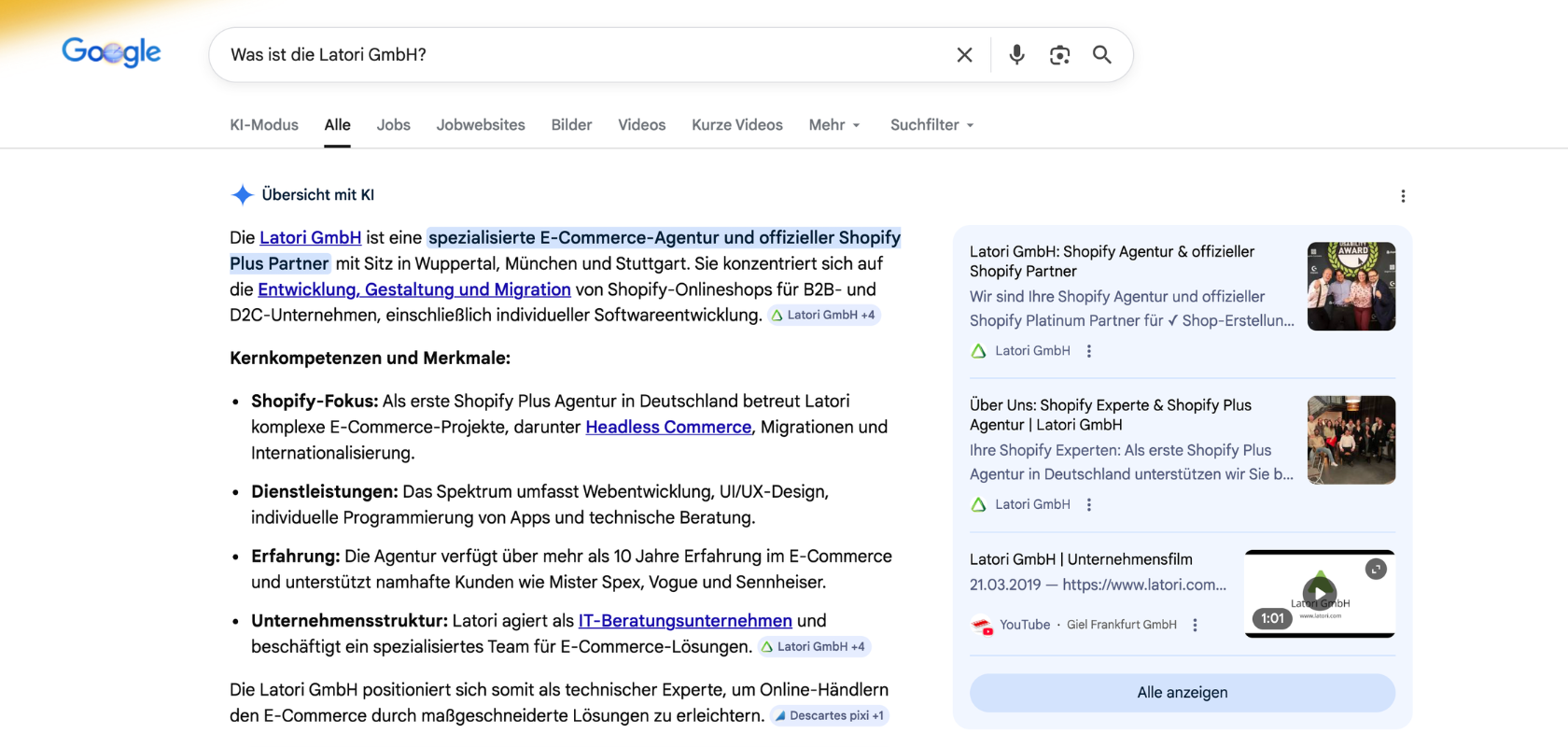Image resolution: width=1568 pixels, height=747 pixels.
Task: Open three-dot menu of Über Uns card
Action: coord(1088,504)
